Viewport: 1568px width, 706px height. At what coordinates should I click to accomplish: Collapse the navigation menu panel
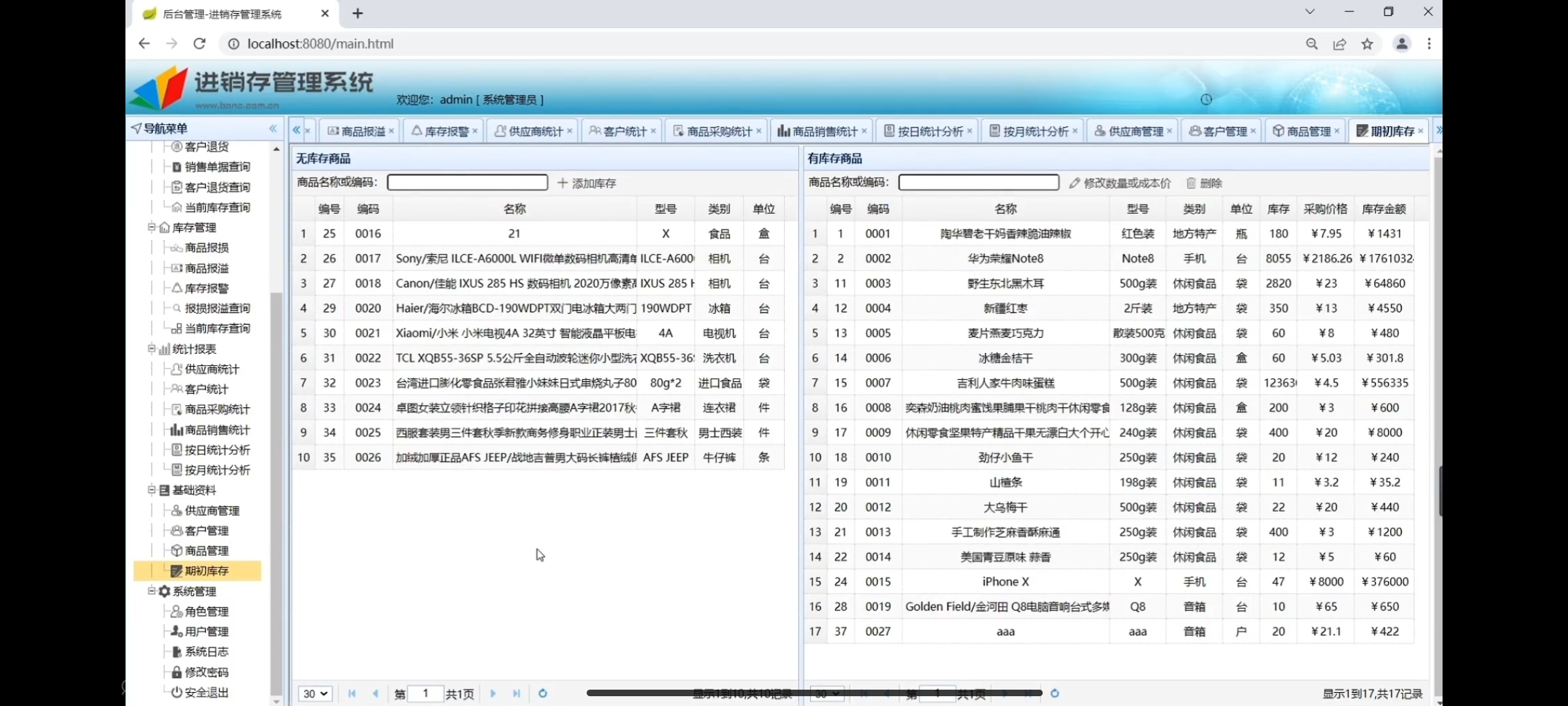(x=273, y=129)
